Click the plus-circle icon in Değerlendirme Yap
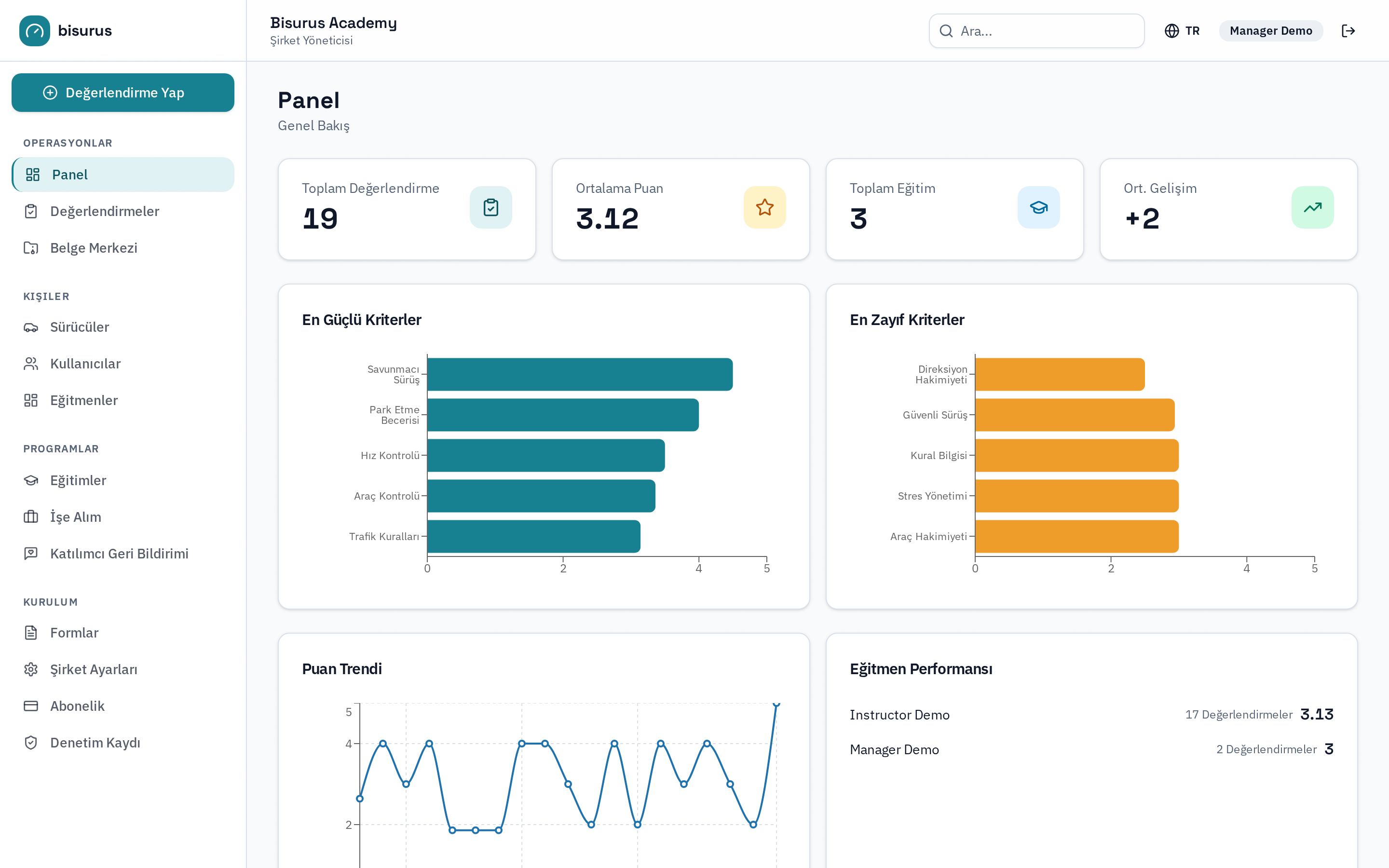1389x868 pixels. coord(51,93)
